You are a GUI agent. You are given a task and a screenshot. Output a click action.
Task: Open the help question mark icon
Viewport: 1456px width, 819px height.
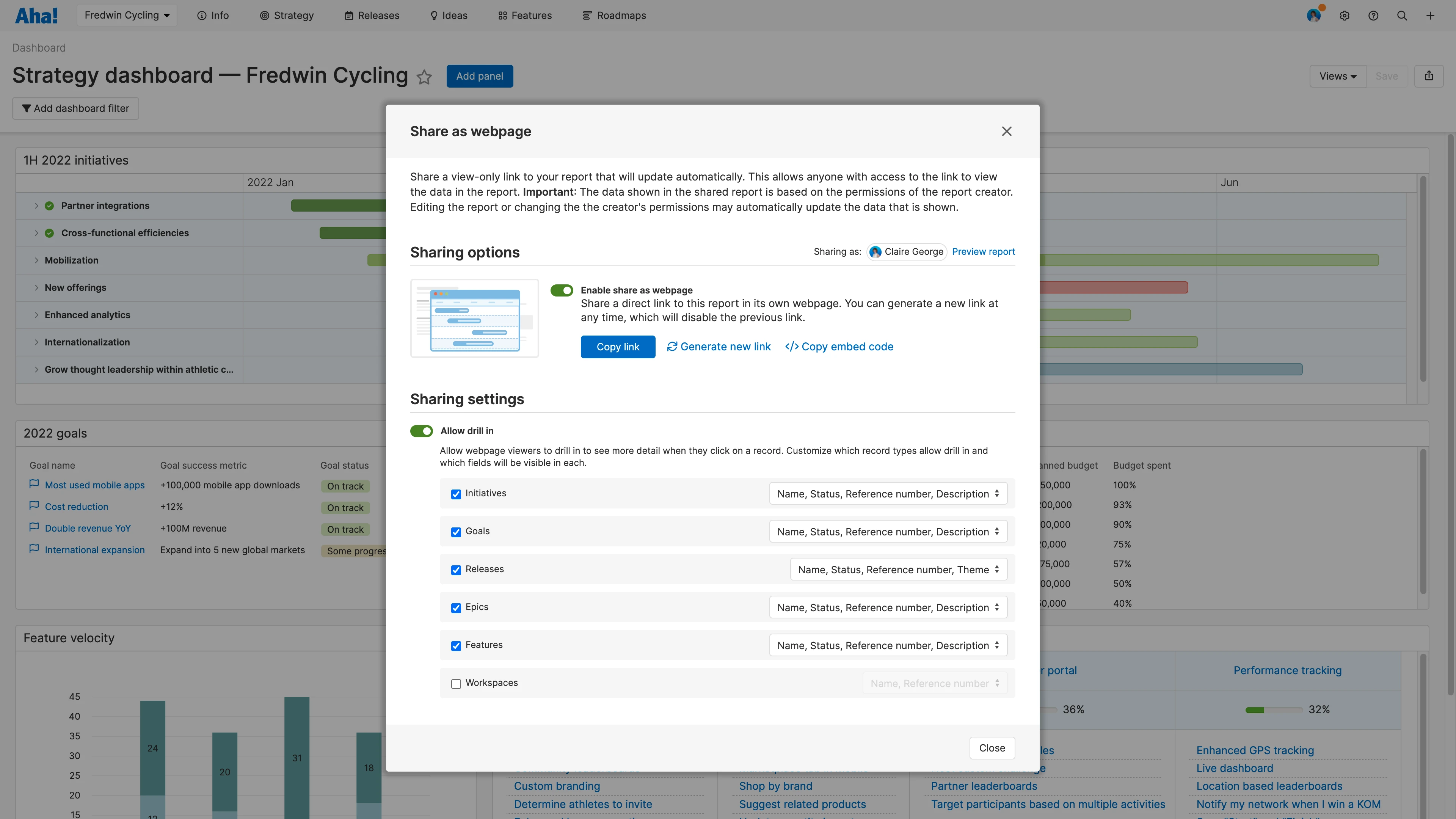[x=1373, y=16]
